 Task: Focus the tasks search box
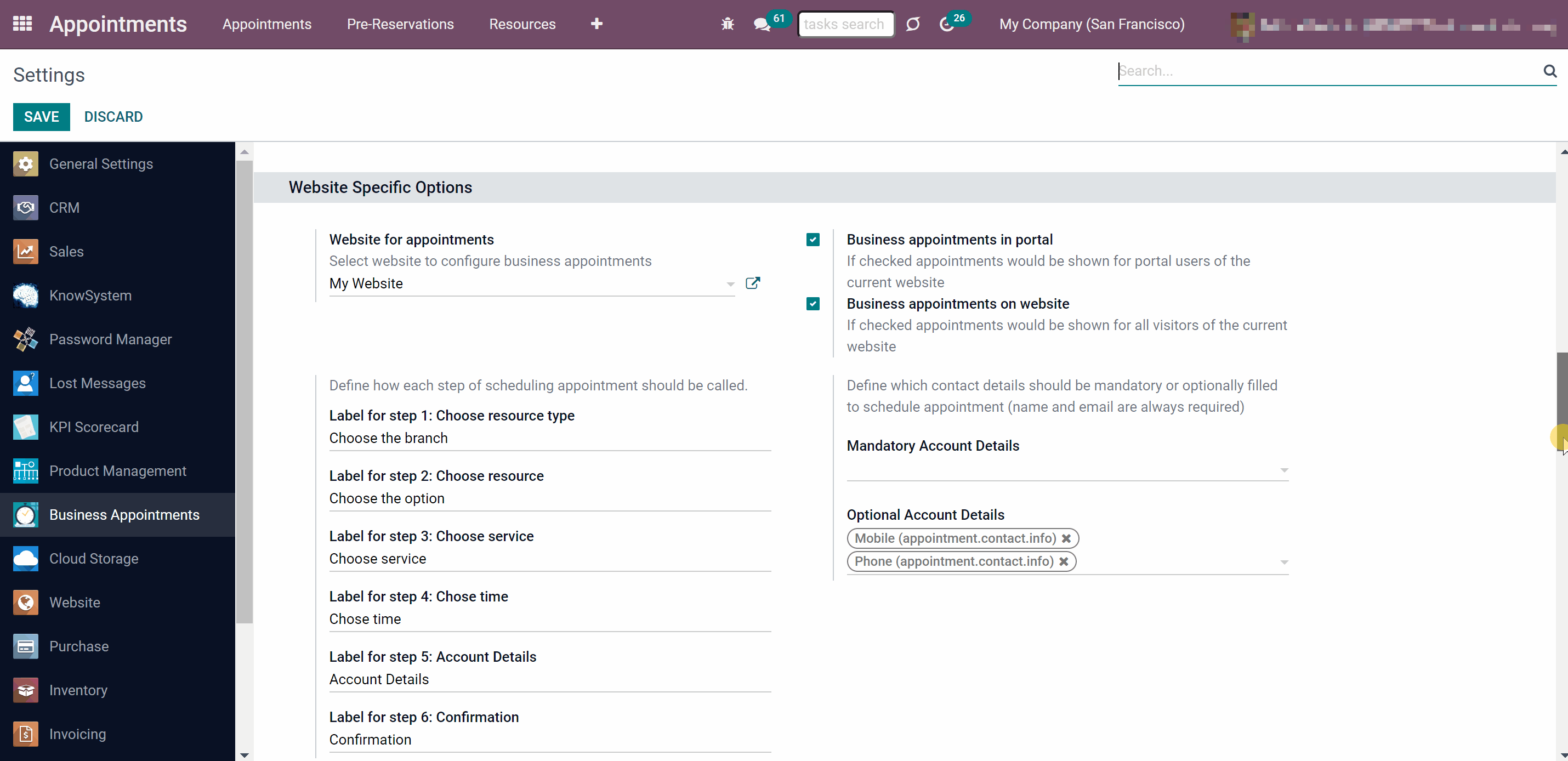845,24
